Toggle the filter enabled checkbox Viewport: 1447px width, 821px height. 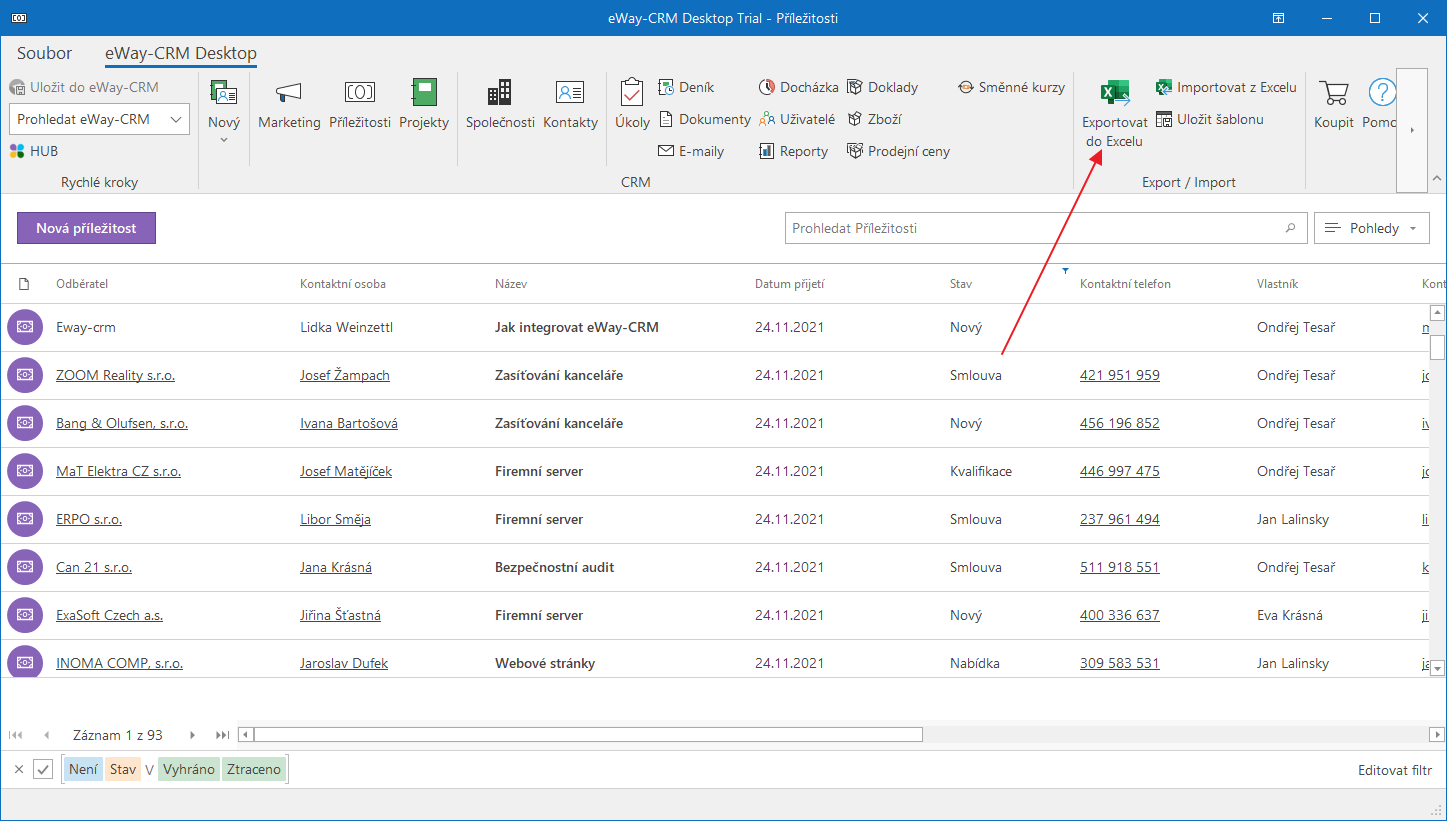pyautogui.click(x=43, y=769)
